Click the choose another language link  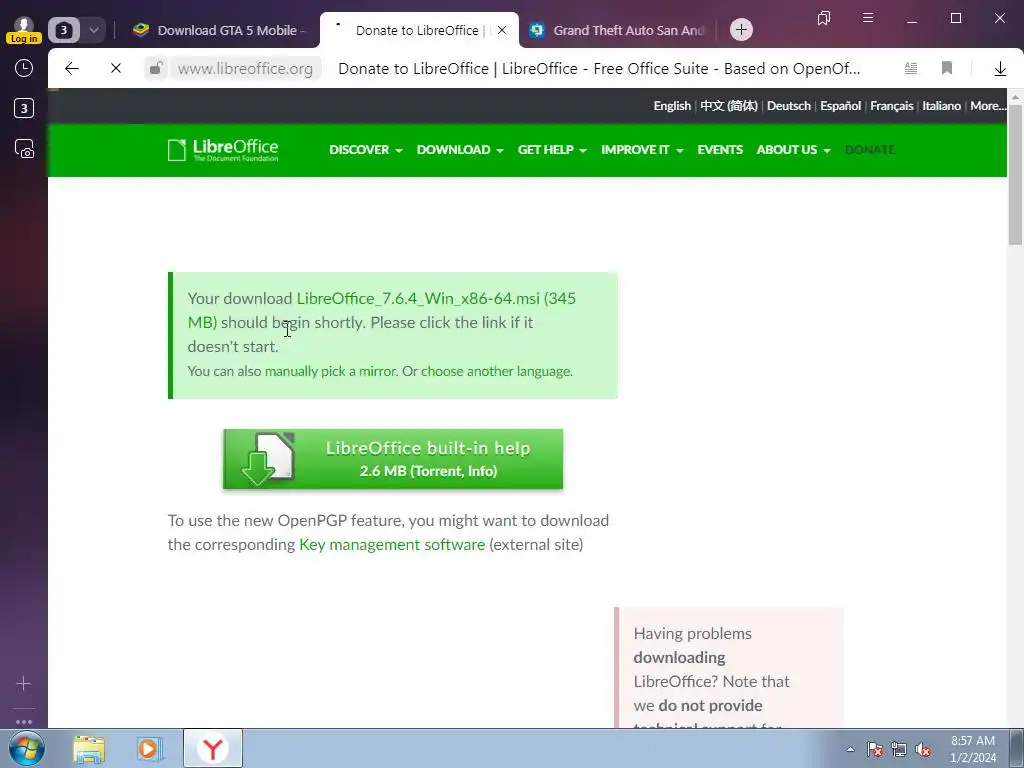tap(496, 371)
